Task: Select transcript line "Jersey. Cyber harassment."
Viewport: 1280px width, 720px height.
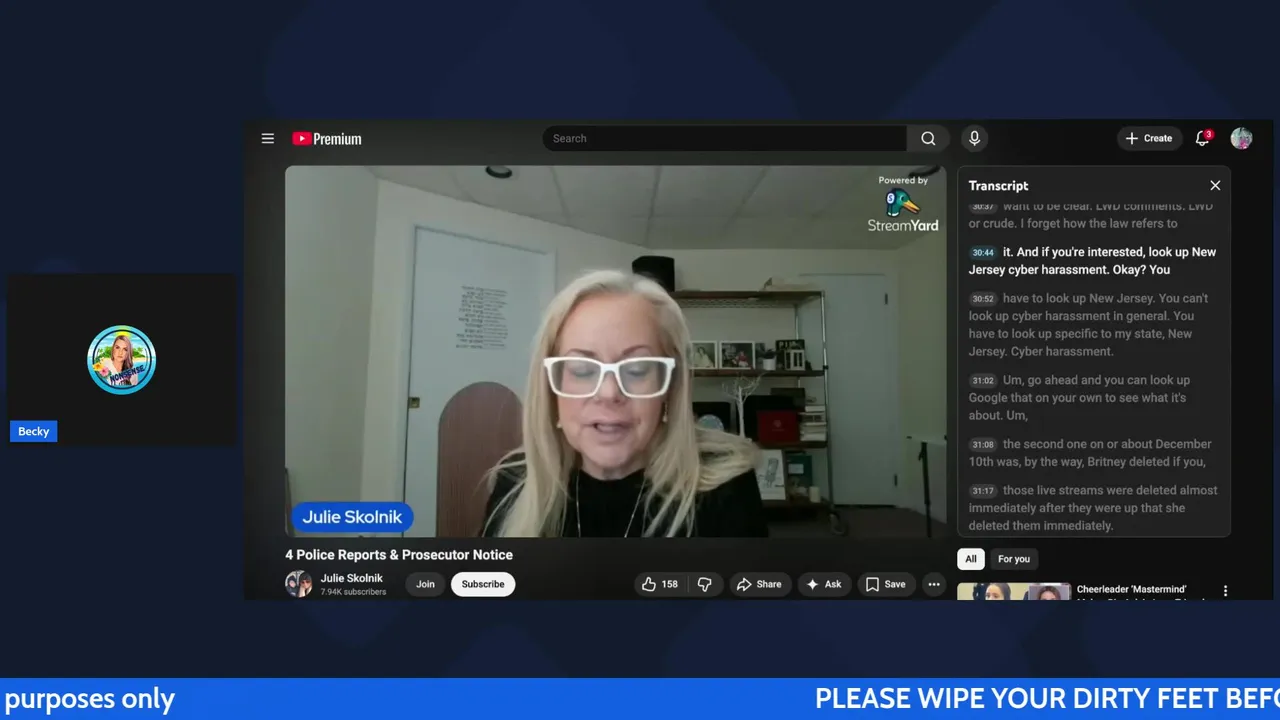Action: coord(1041,352)
